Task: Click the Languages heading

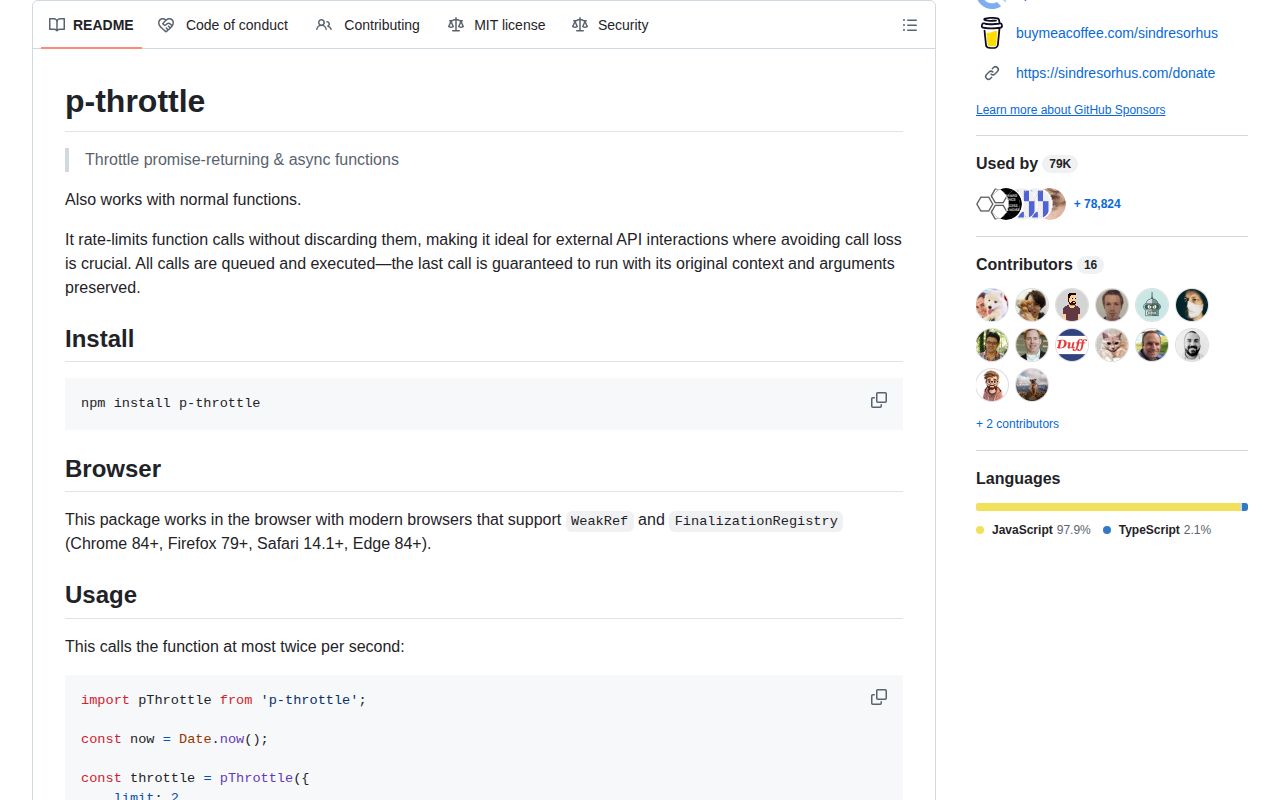Action: [x=1018, y=478]
